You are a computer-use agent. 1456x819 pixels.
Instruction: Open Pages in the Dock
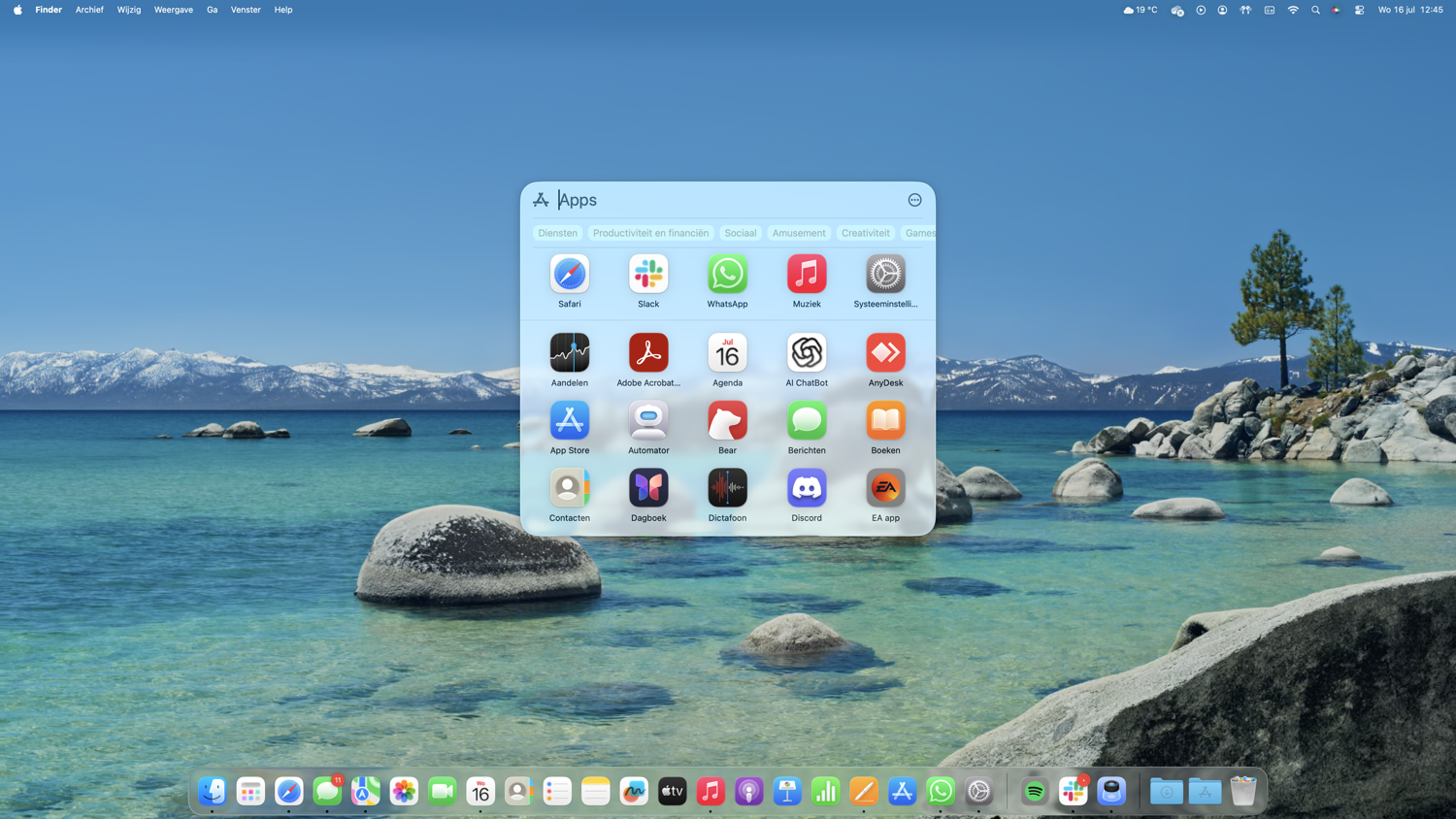864,792
